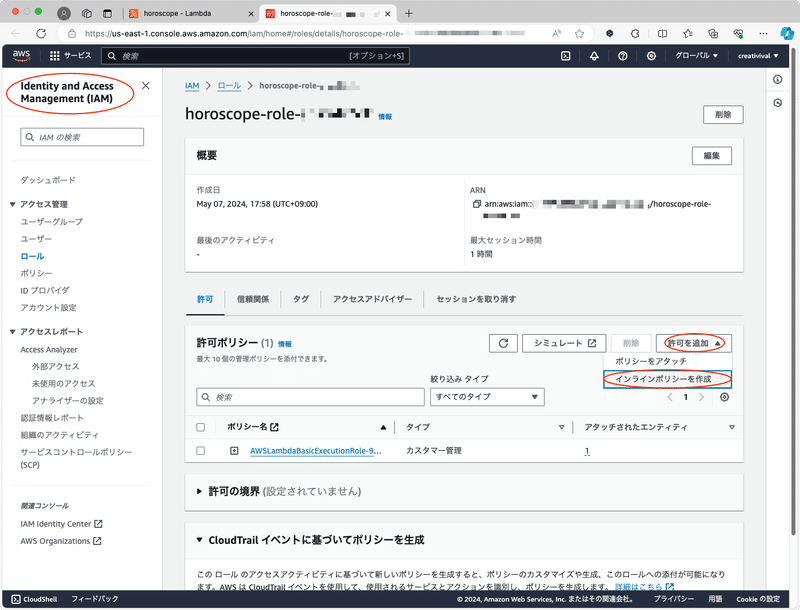Click the AWS top bar 検索 field
Viewport: 800px width, 610px height.
point(255,56)
